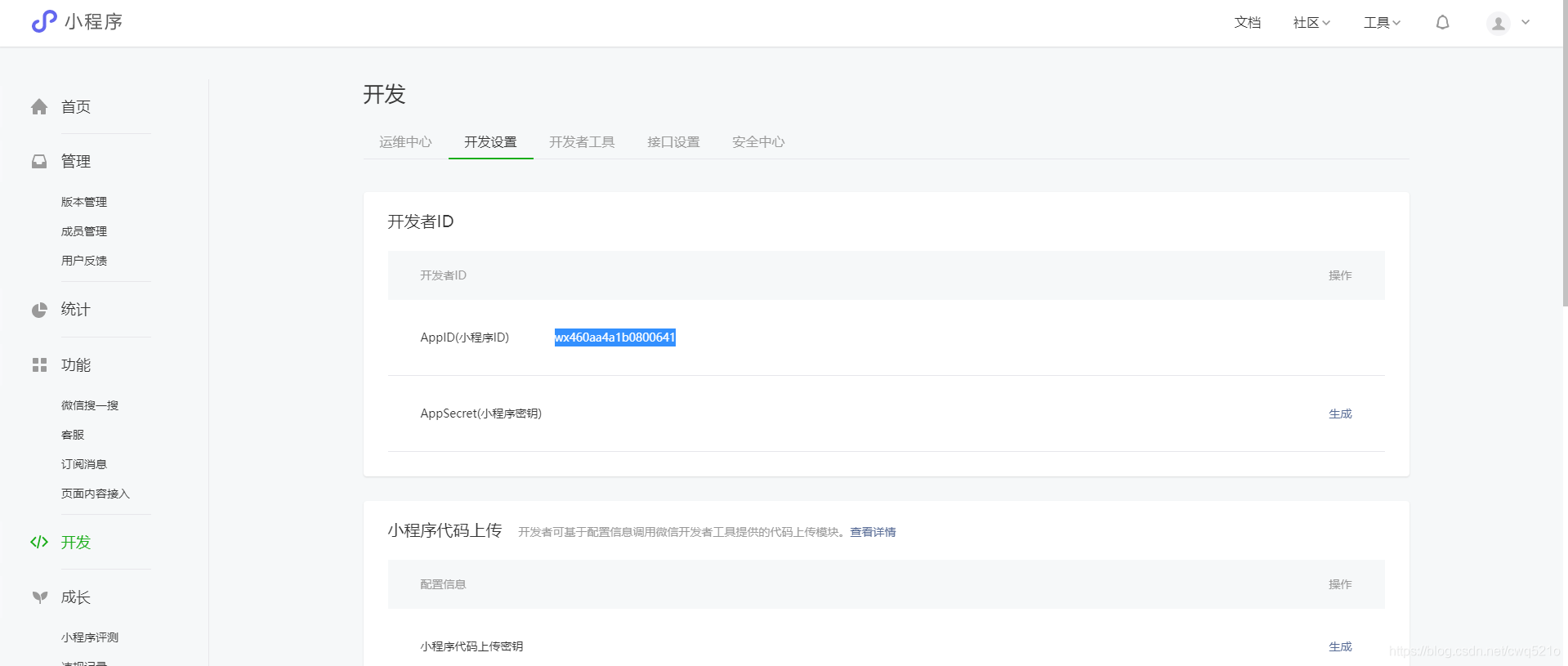Open 订阅消息 in sidebar

(84, 464)
